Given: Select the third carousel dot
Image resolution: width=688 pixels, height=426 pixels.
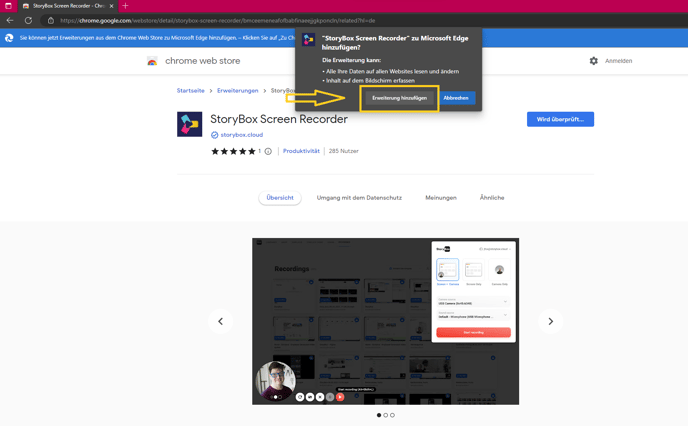Looking at the screenshot, I should 392,415.
